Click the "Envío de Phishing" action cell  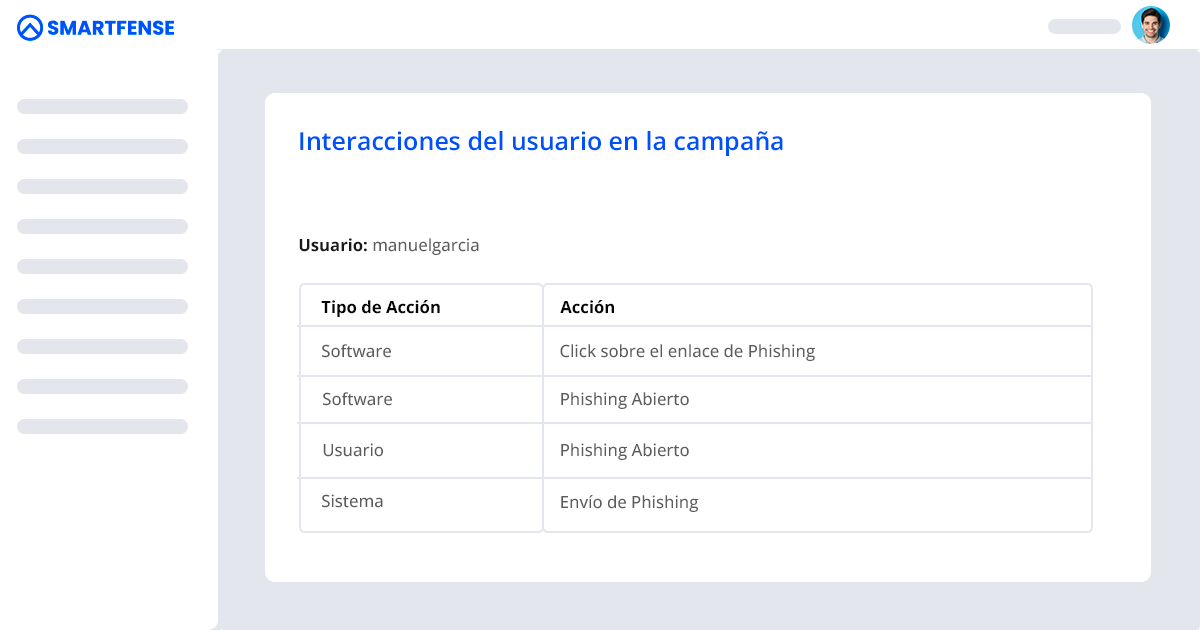817,505
